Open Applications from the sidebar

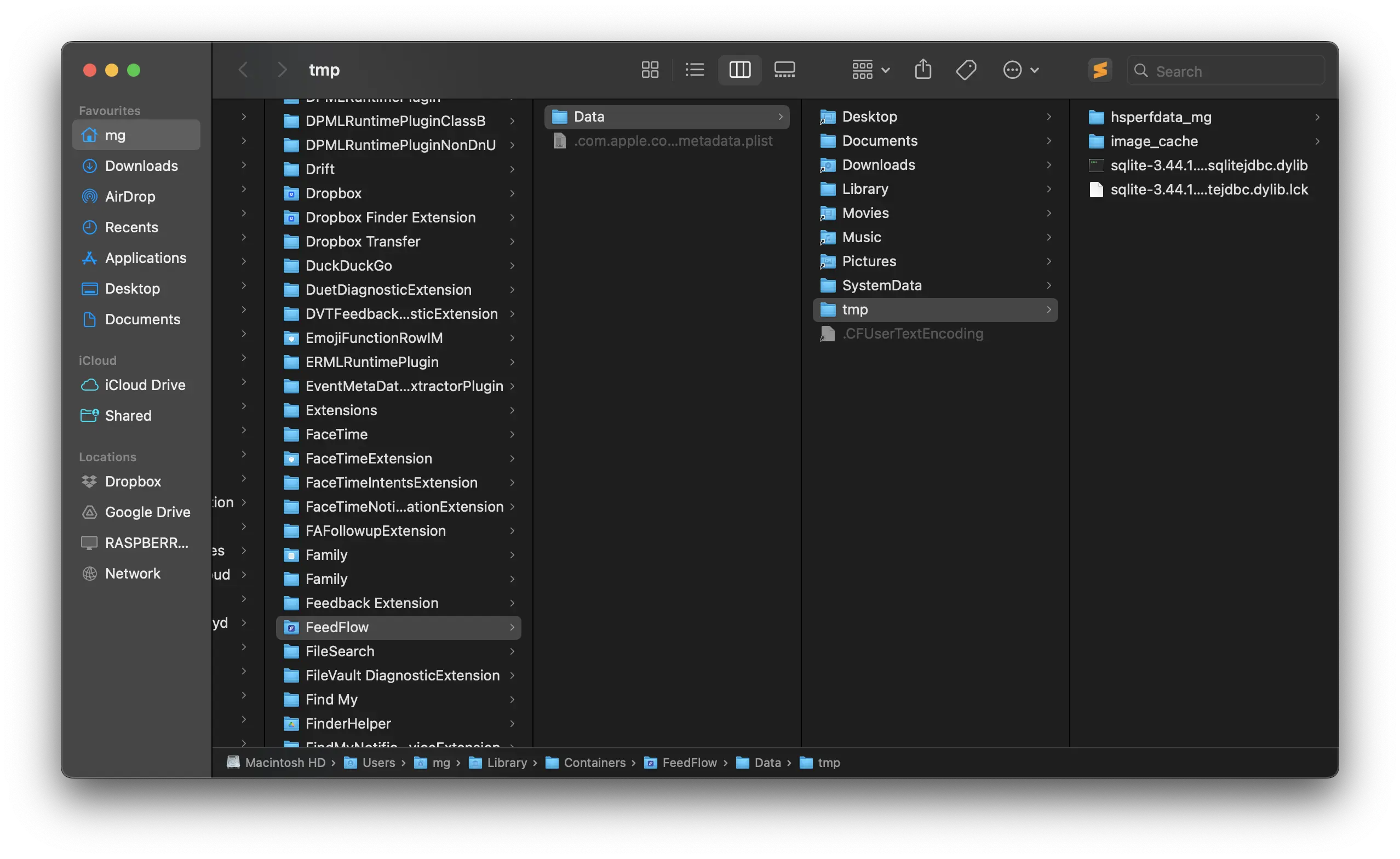[136, 258]
